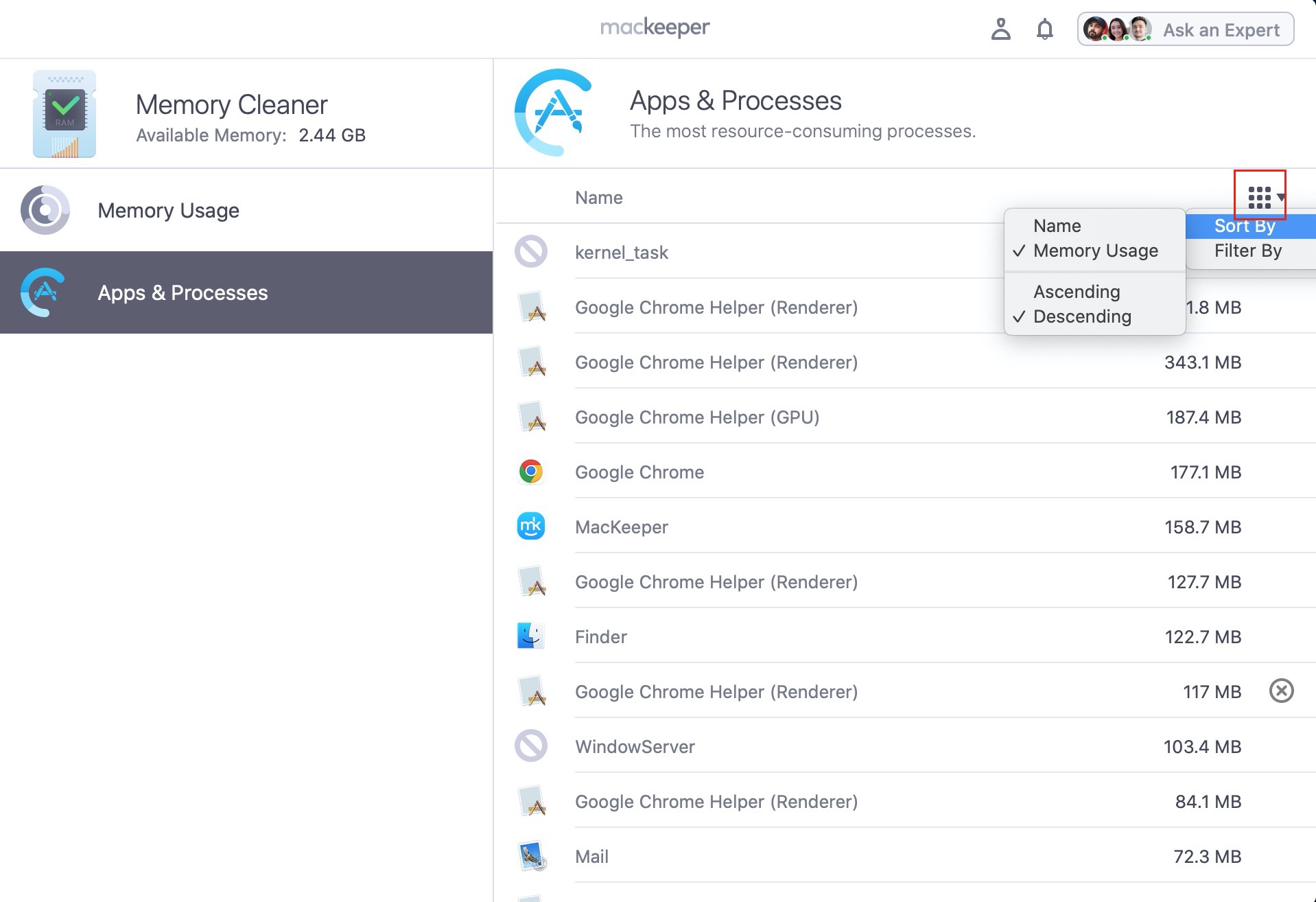Choose Filter By in the menu
Viewport: 1316px width, 902px height.
coord(1251,251)
